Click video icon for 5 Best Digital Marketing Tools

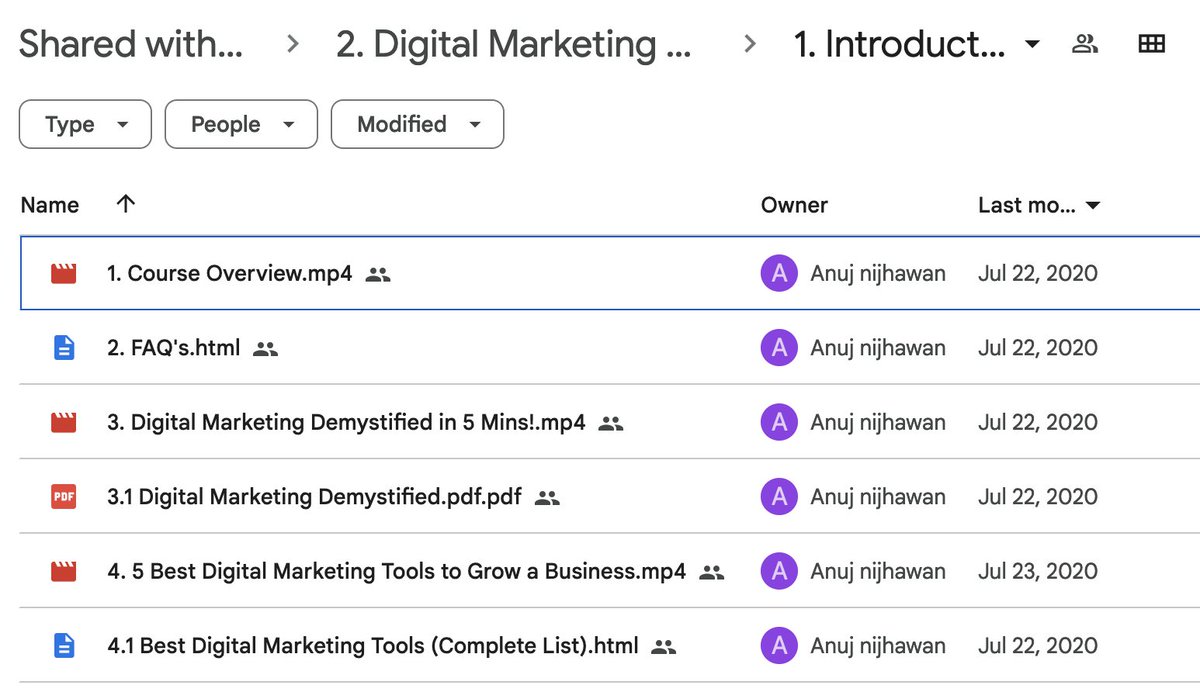[x=64, y=571]
